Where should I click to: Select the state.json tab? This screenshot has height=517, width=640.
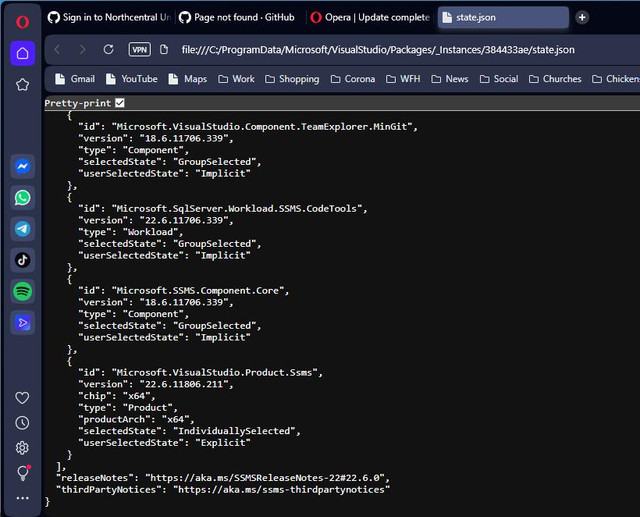click(x=503, y=17)
